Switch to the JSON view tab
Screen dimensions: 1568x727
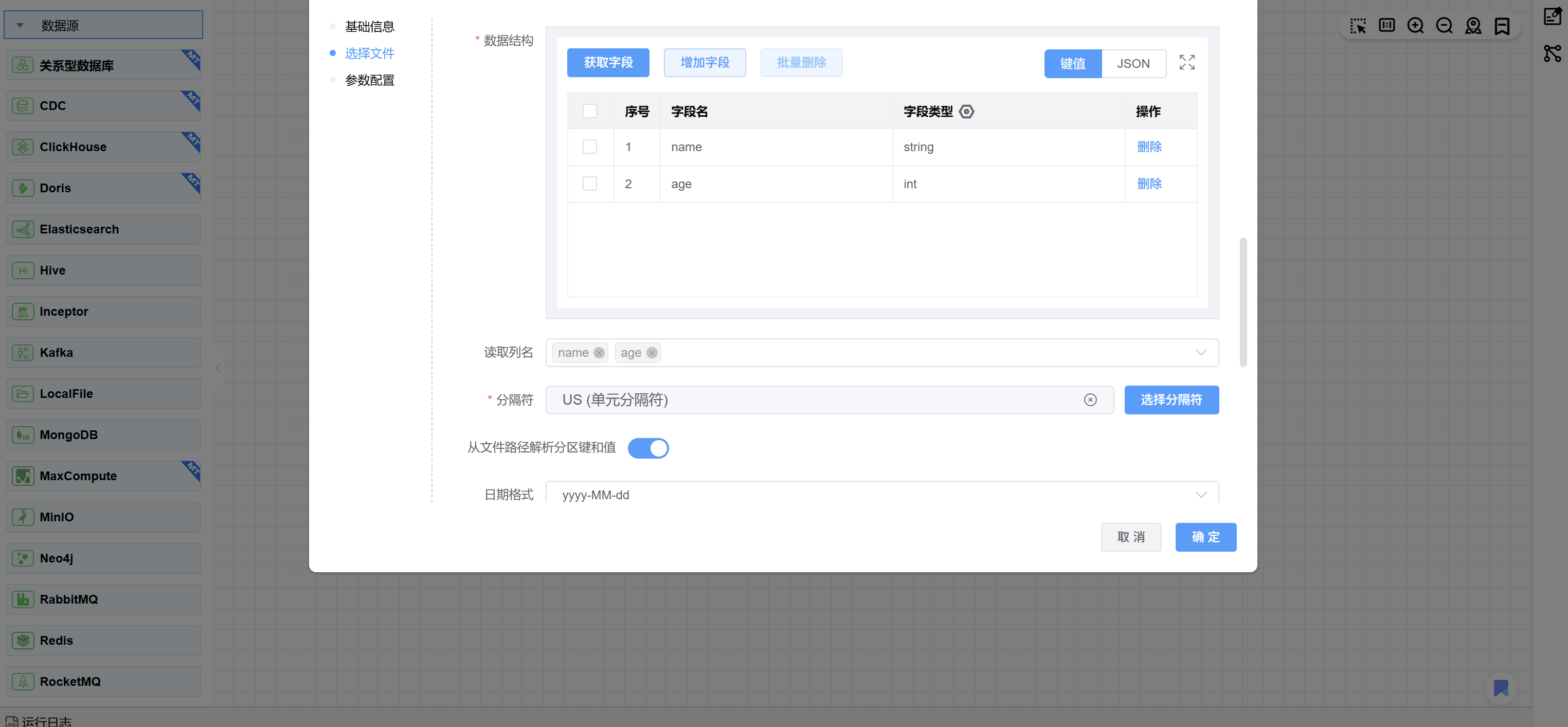(1133, 63)
